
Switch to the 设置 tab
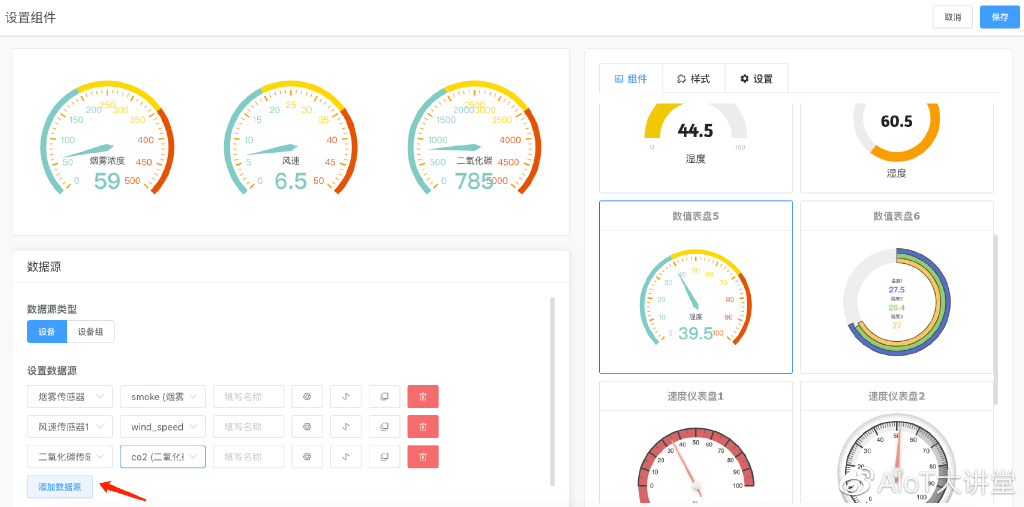(x=756, y=78)
